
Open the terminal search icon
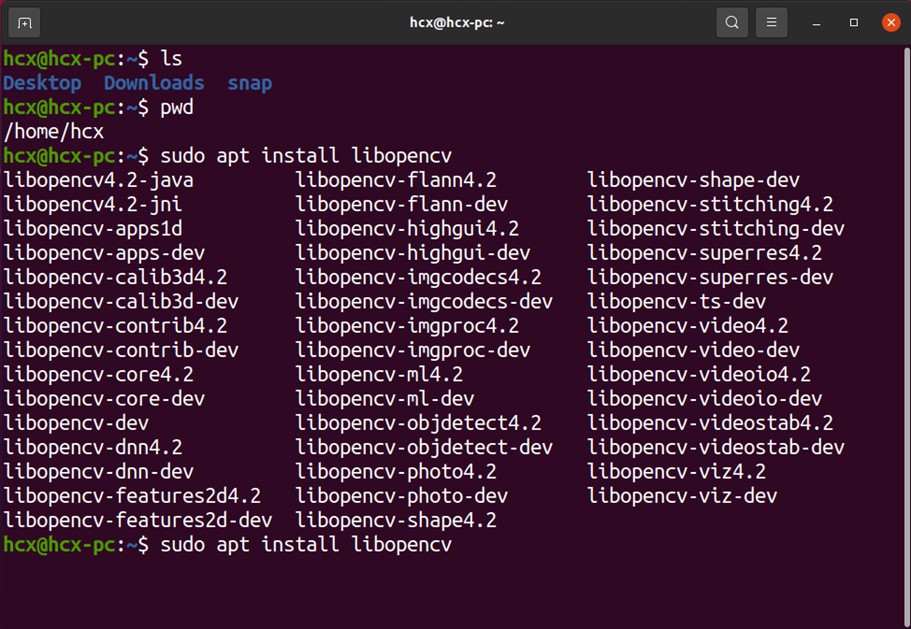click(x=732, y=22)
